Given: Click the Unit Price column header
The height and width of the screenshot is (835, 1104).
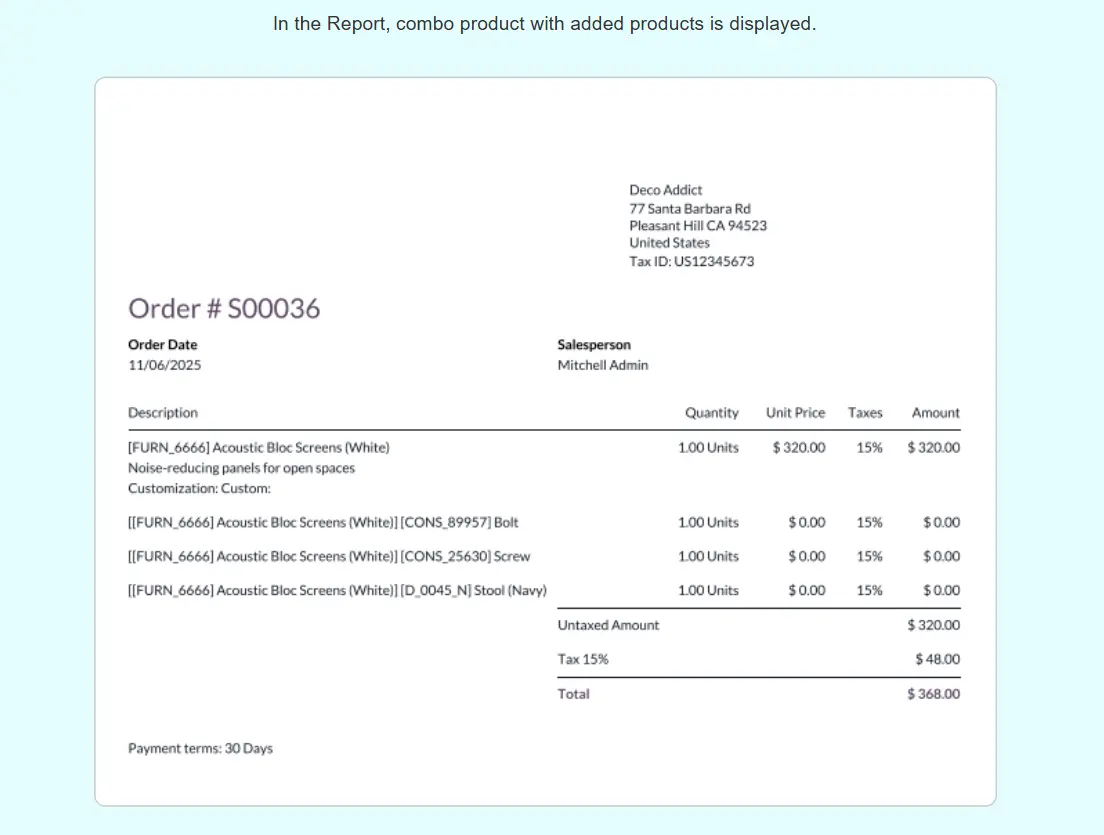Looking at the screenshot, I should click(795, 413).
